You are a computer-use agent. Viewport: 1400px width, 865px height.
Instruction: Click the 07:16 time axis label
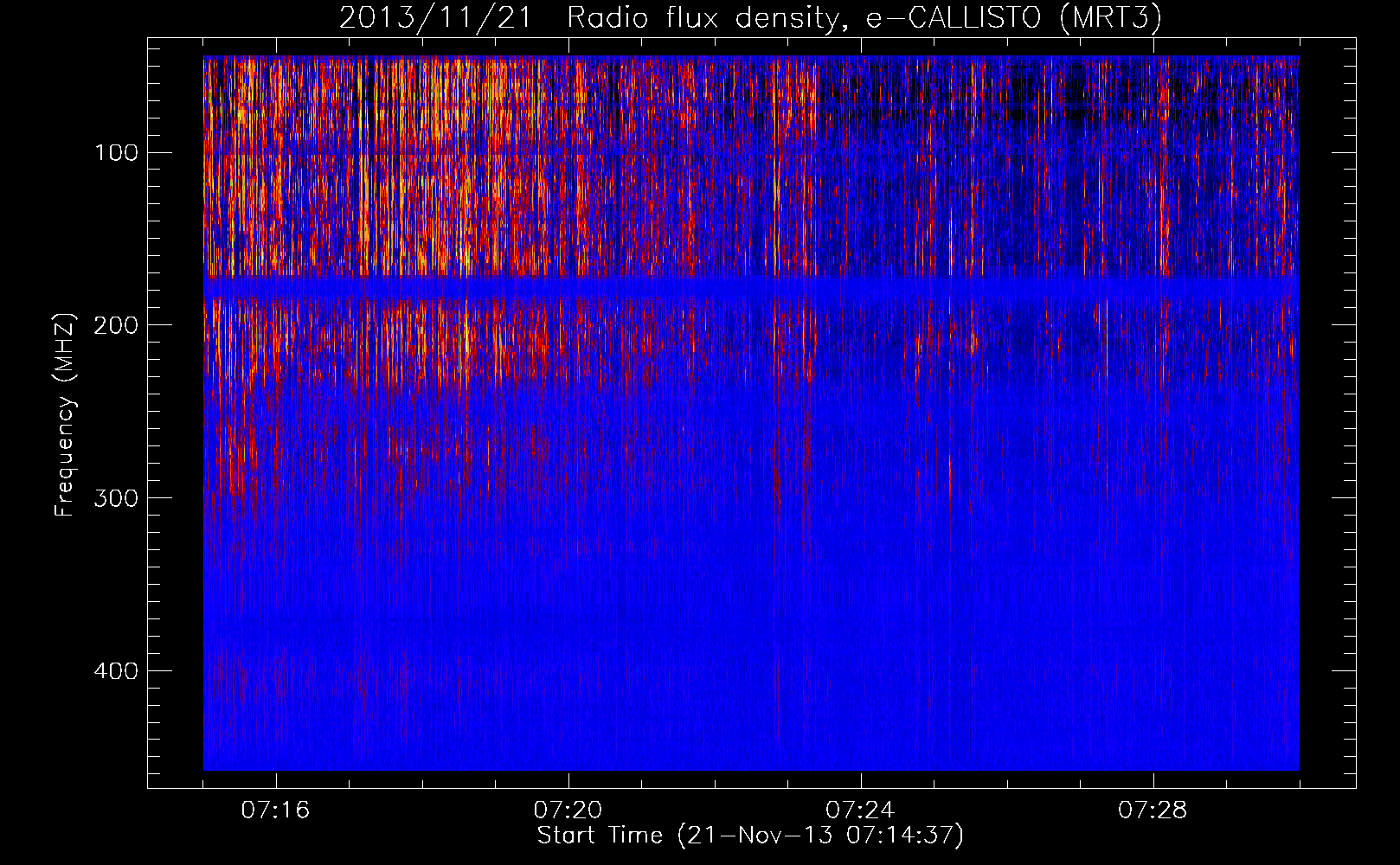[275, 811]
